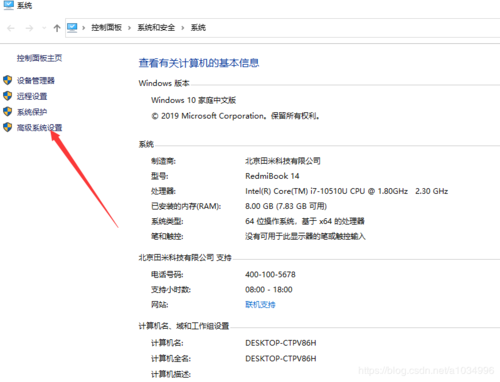Click the Forward navigation arrow

[x=29, y=28]
